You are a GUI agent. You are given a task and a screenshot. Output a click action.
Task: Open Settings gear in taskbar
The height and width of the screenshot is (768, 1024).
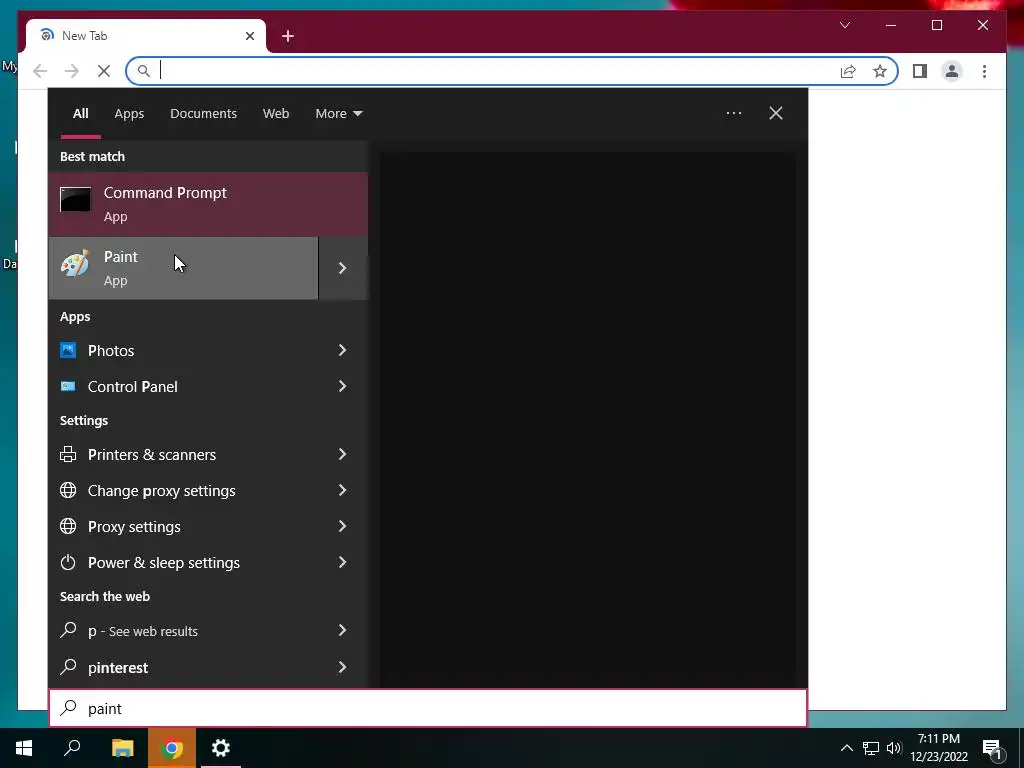(221, 748)
